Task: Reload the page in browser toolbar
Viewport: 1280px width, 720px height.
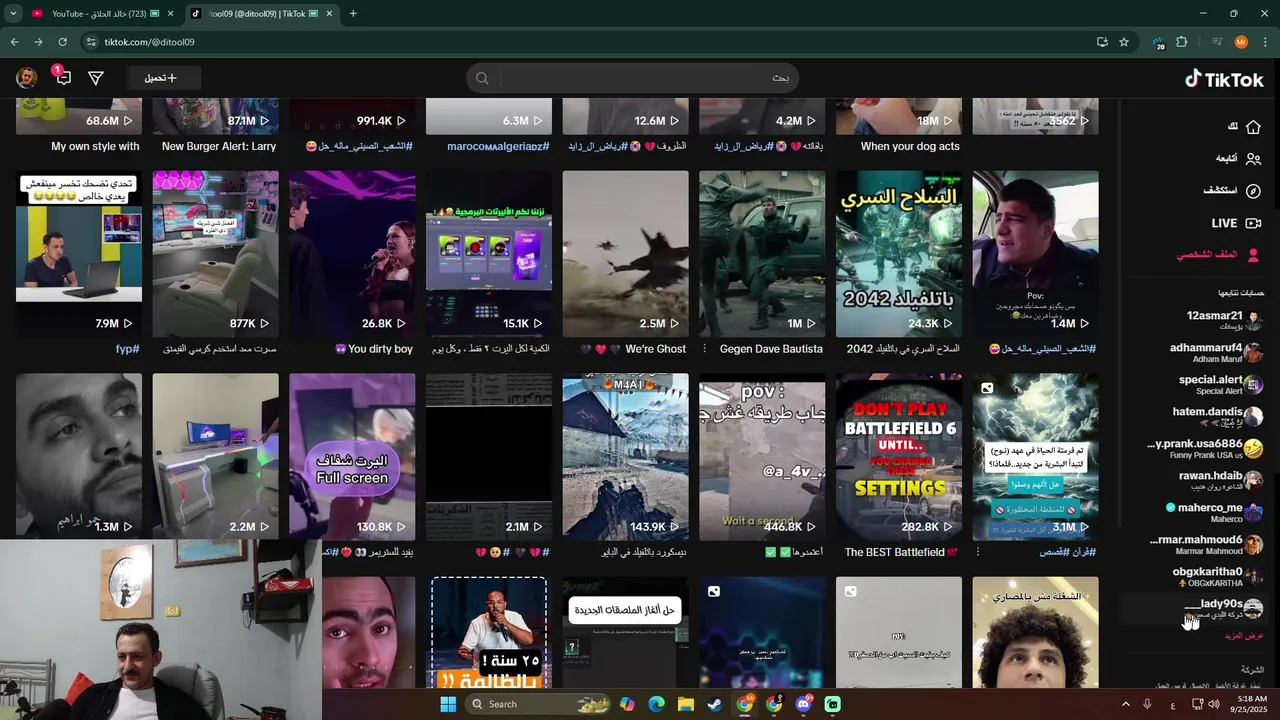Action: (62, 42)
